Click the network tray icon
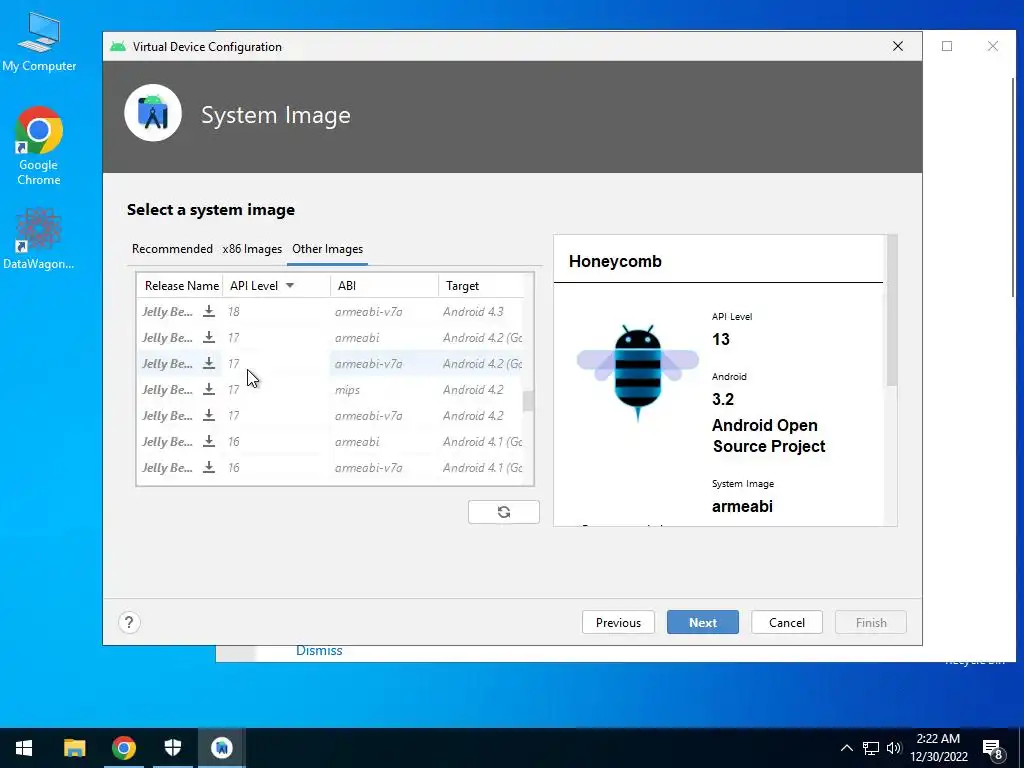Image resolution: width=1024 pixels, height=768 pixels. tap(871, 748)
